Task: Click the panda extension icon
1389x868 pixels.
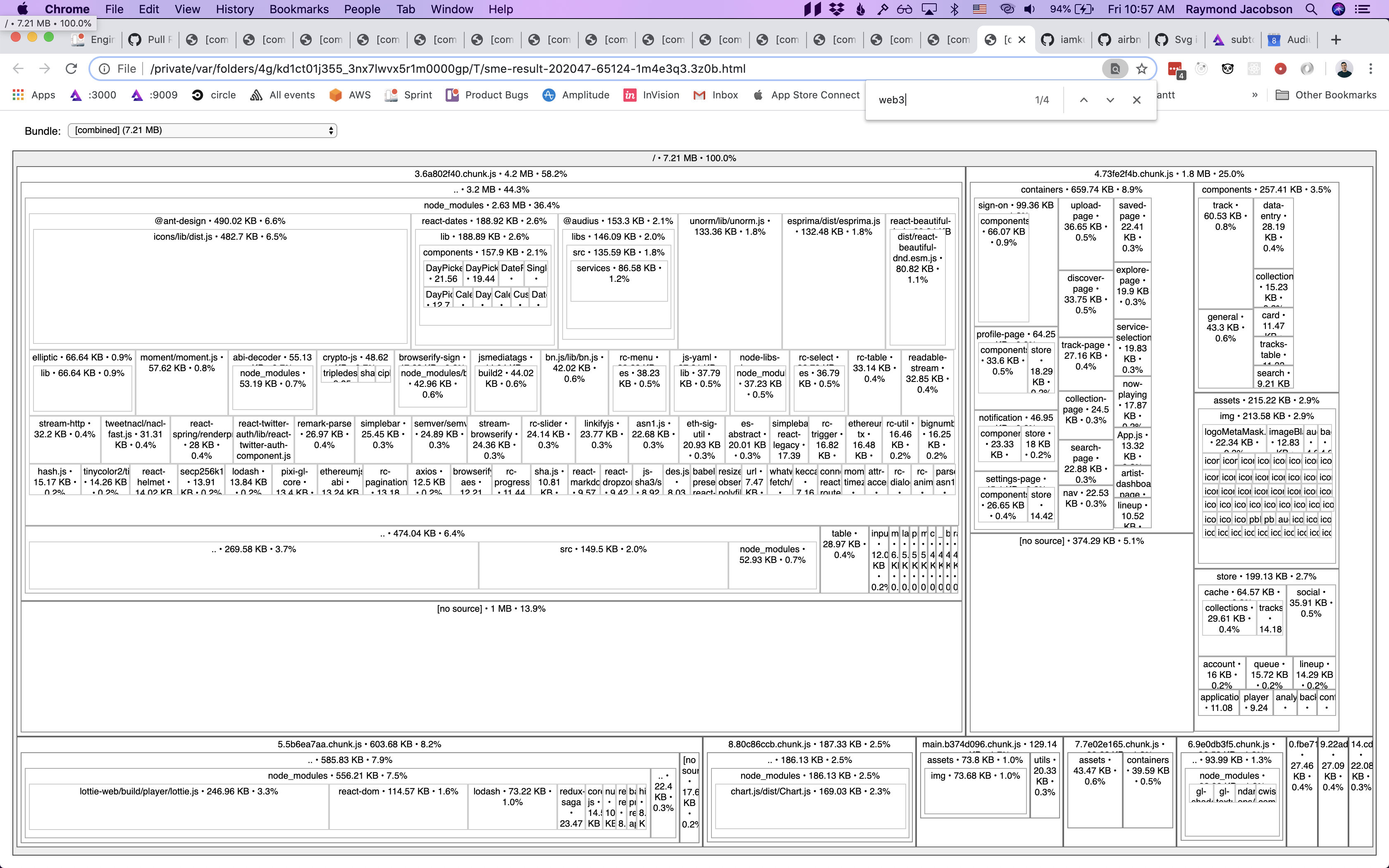Action: [1227, 69]
